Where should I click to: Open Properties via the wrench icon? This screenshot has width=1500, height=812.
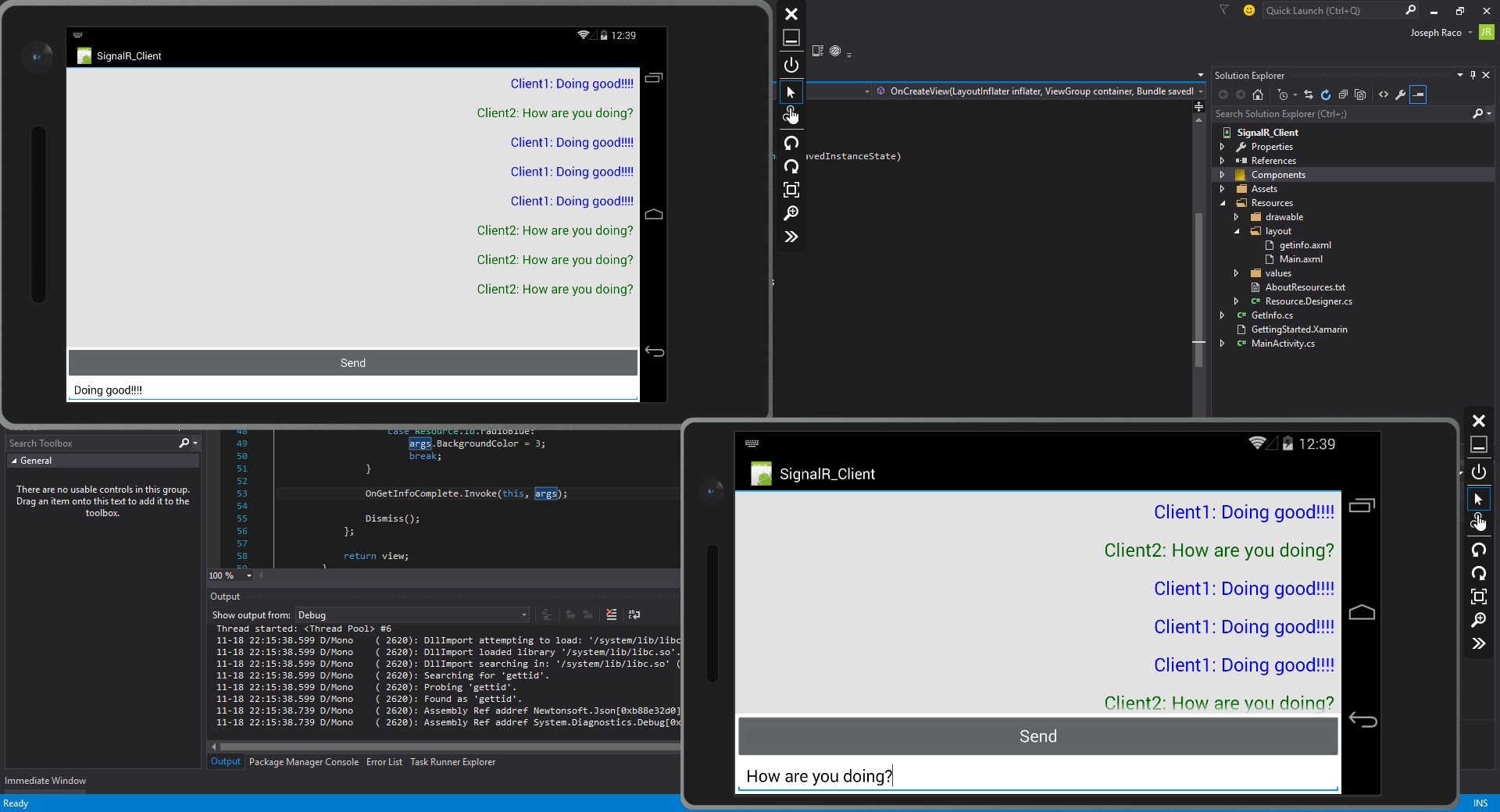point(1401,94)
